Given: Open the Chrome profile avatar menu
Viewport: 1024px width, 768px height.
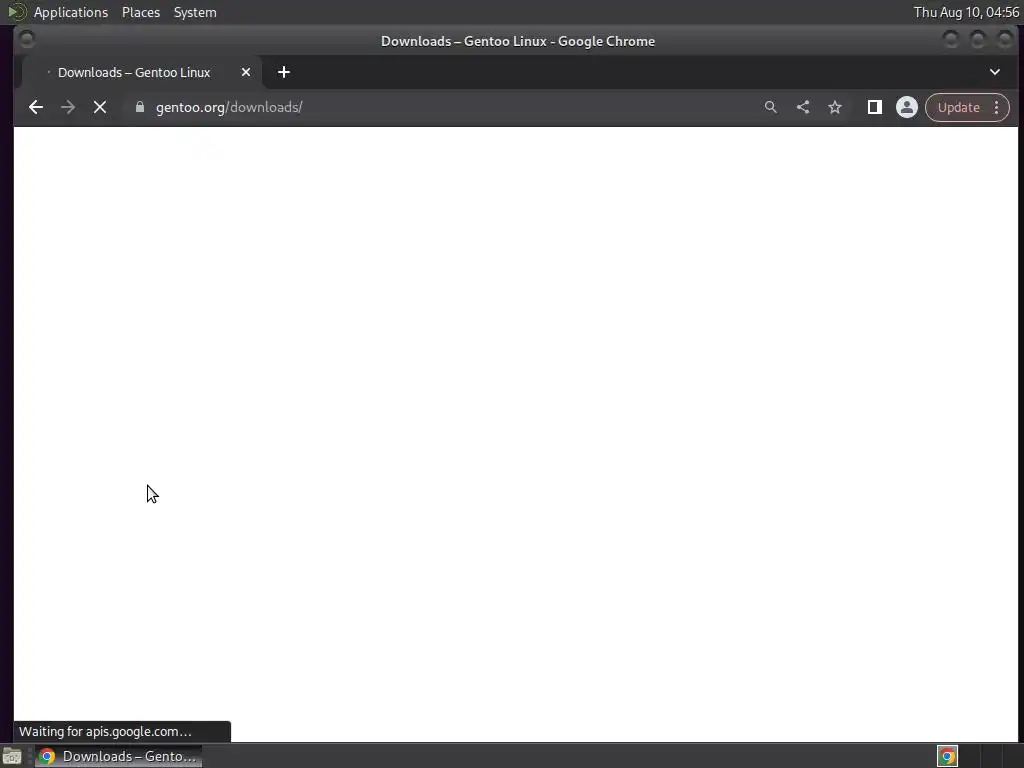Looking at the screenshot, I should pos(906,107).
